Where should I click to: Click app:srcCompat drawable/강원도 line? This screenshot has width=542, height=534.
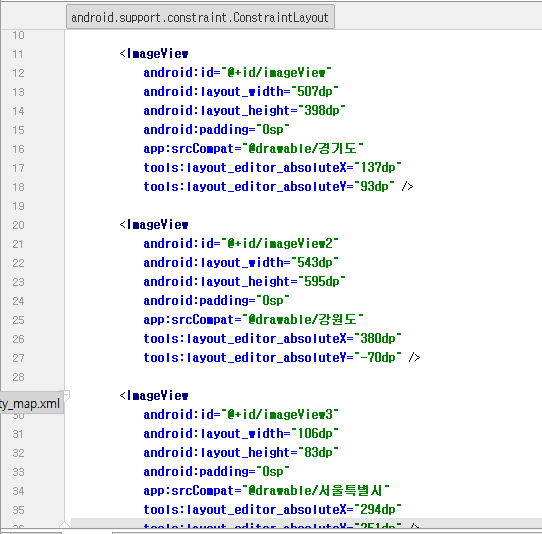[x=253, y=320]
